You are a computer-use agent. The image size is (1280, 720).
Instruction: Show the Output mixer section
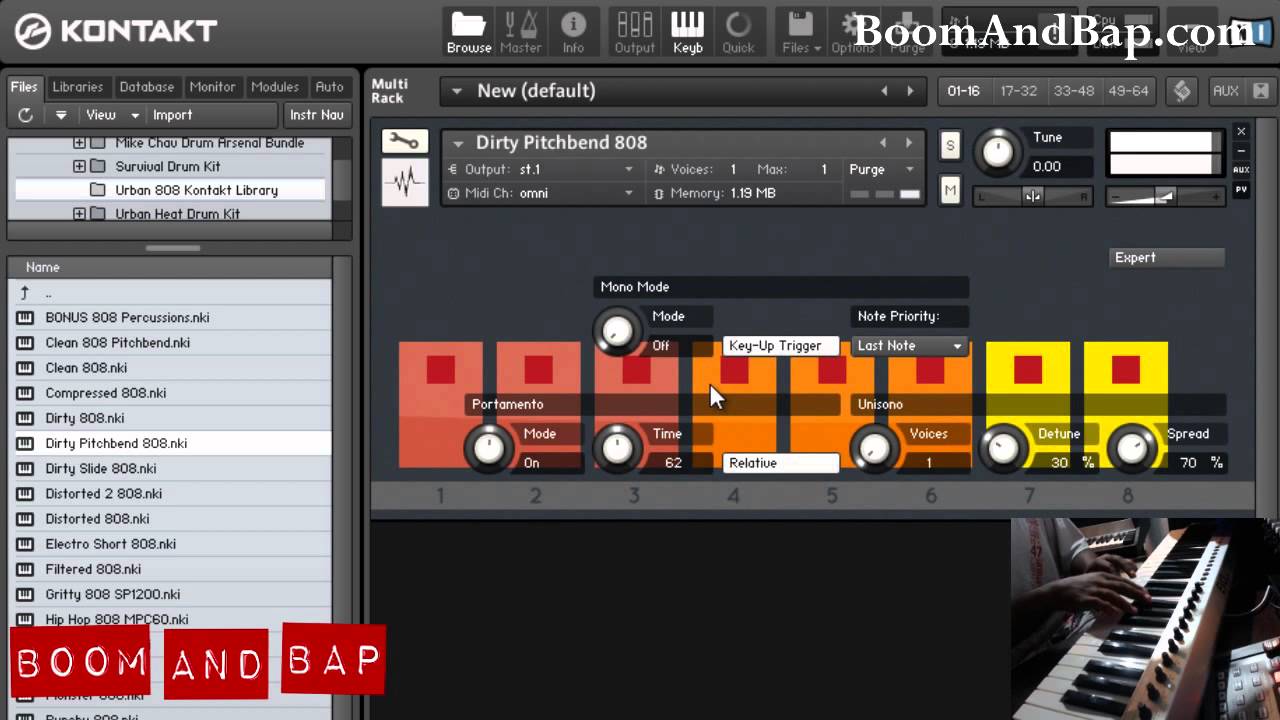634,32
